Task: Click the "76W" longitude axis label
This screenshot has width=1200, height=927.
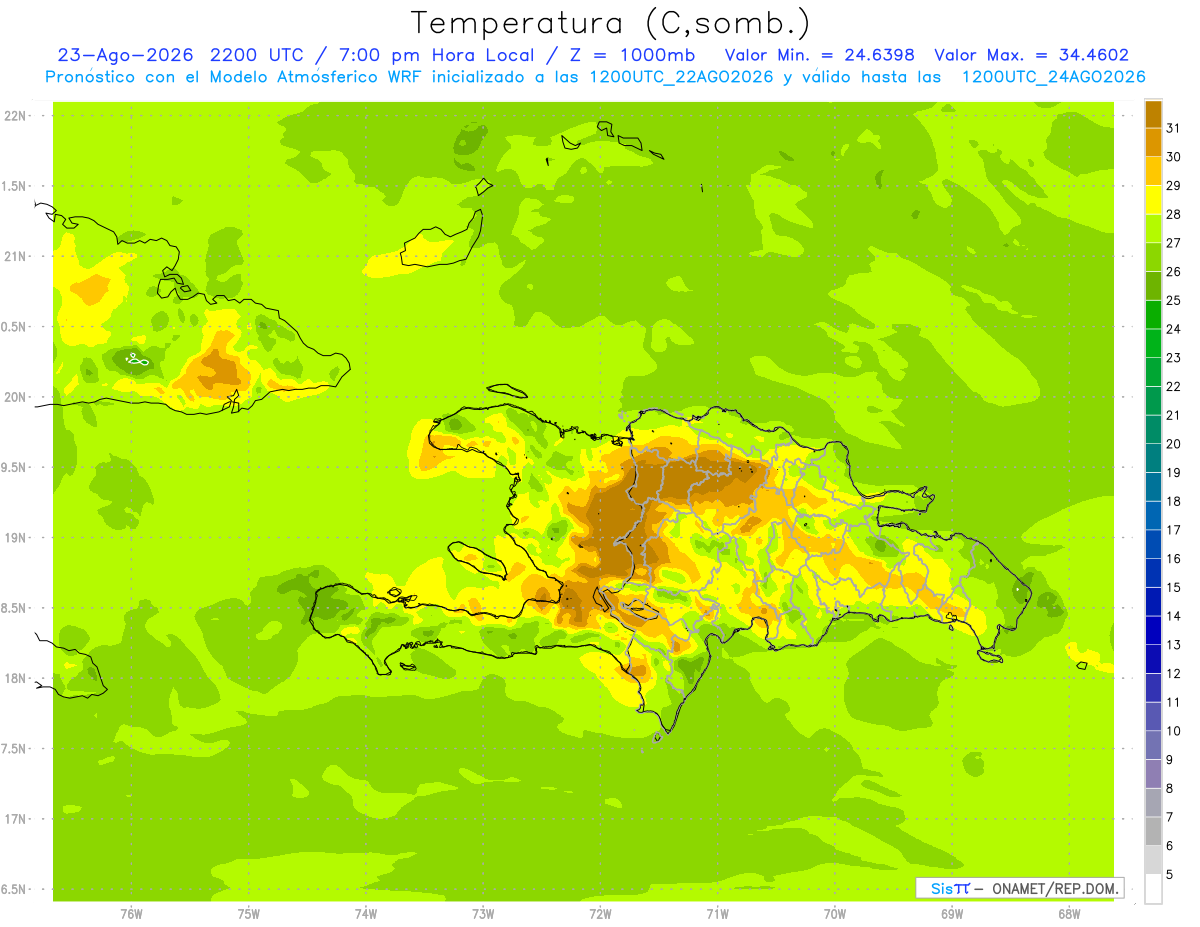Action: 131,914
